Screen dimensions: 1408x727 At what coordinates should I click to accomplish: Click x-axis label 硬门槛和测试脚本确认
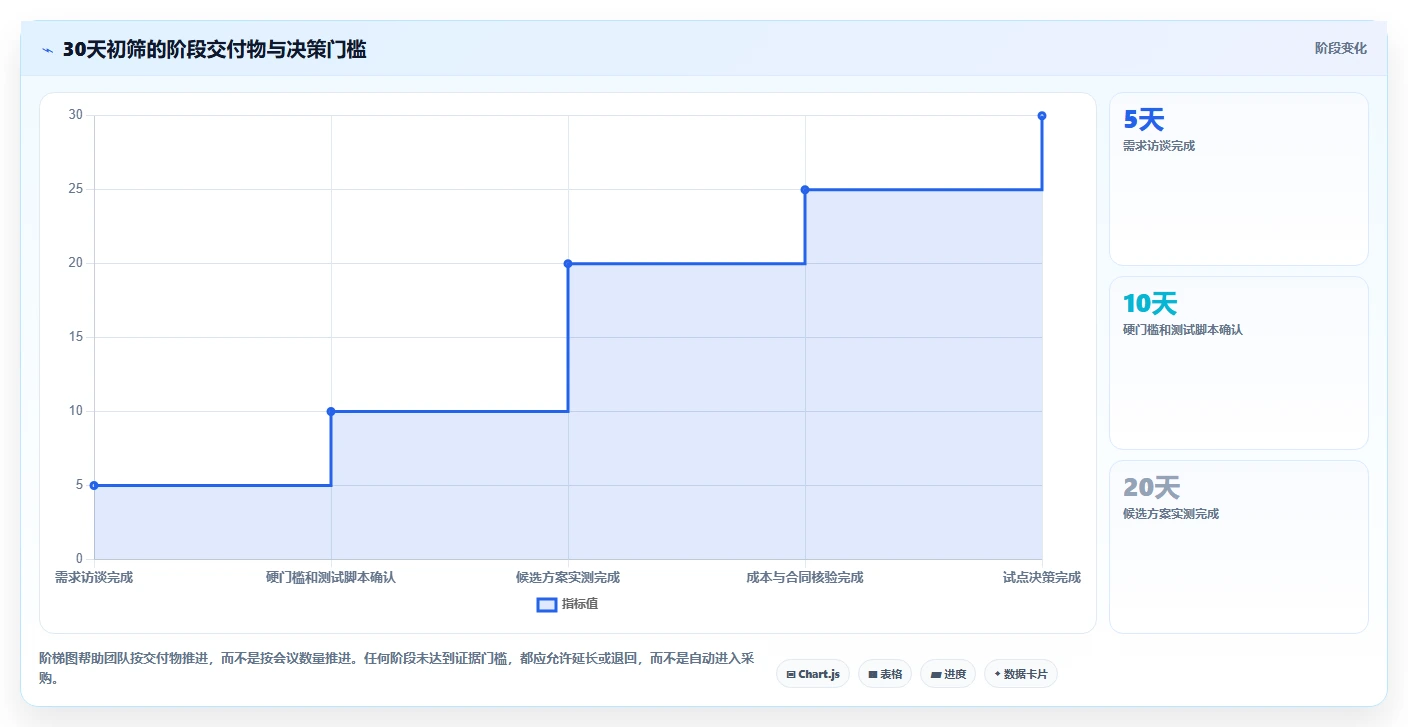[x=331, y=577]
